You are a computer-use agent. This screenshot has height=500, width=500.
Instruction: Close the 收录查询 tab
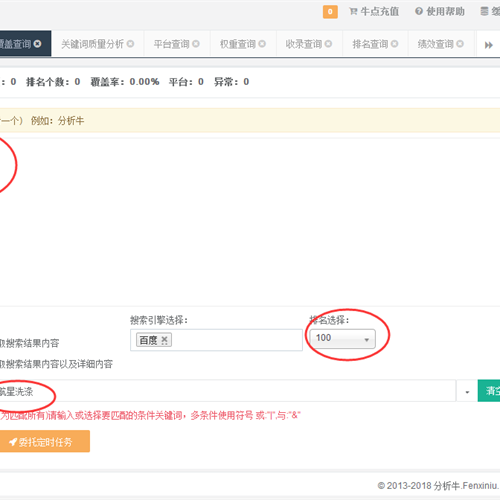click(328, 44)
